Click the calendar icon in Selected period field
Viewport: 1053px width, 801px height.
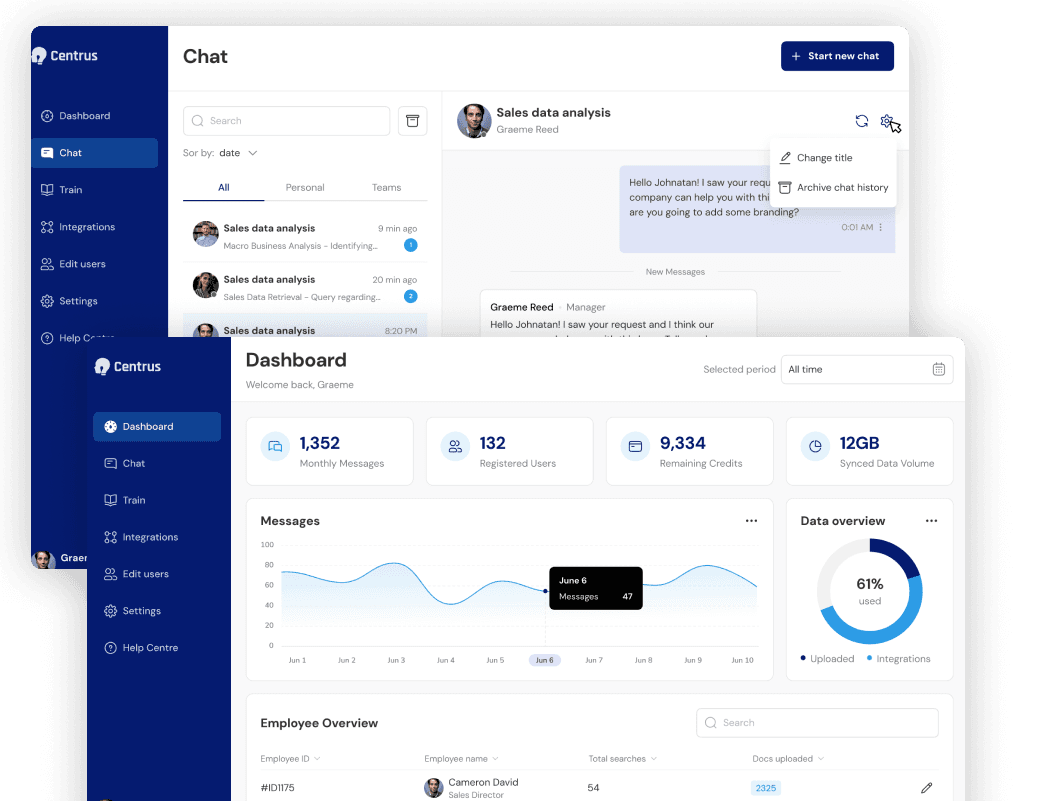(938, 369)
